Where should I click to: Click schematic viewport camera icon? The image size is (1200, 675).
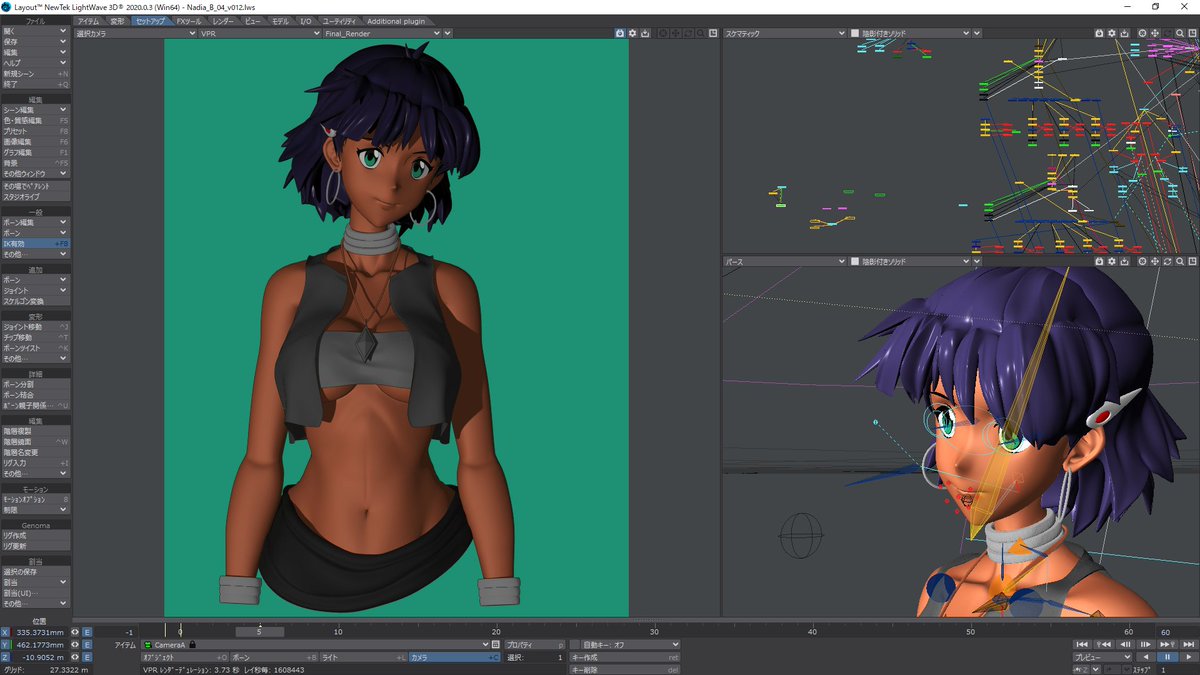tap(1098, 33)
